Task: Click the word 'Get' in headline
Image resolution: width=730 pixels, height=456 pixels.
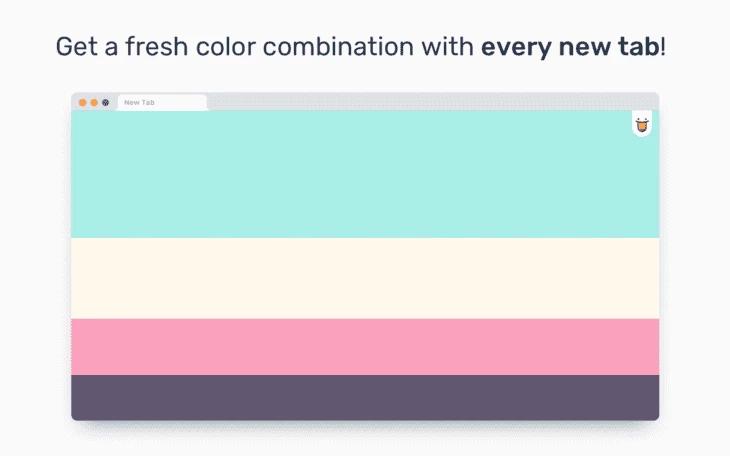Action: pos(75,48)
